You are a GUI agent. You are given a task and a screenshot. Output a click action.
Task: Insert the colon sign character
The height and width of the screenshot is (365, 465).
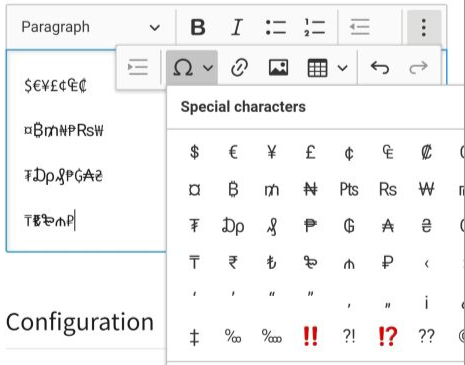click(426, 152)
